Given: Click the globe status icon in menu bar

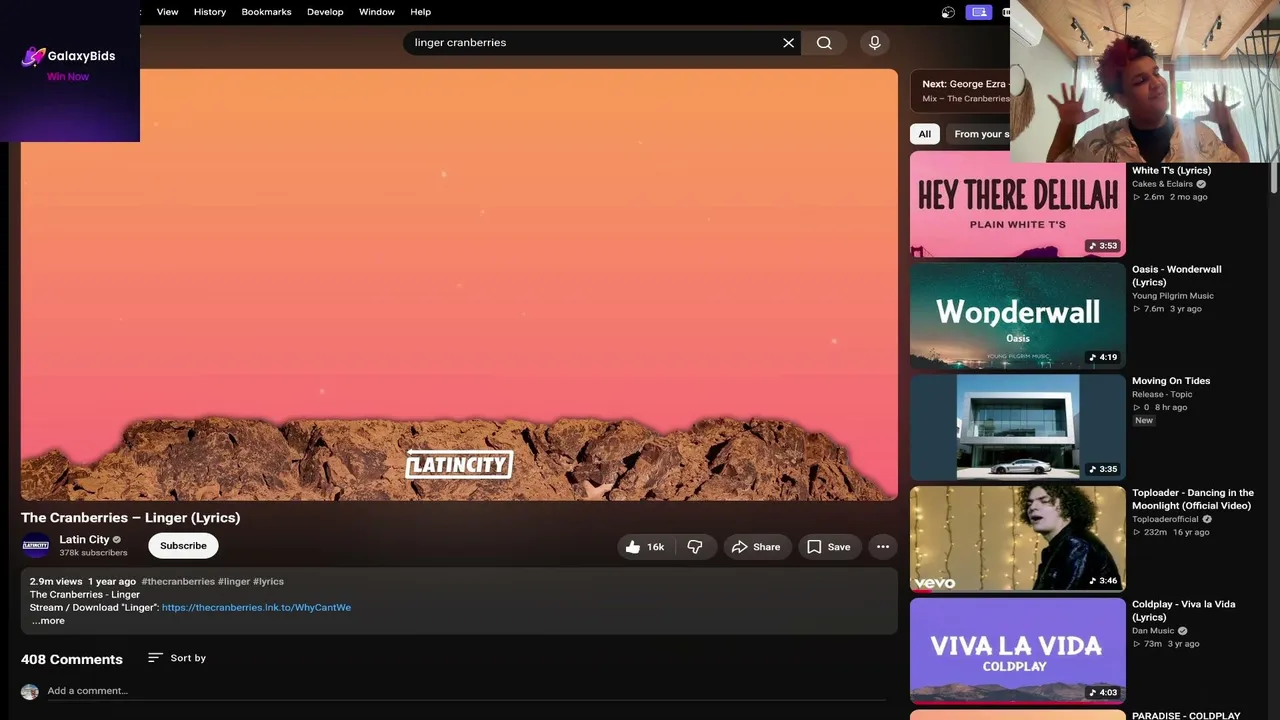Looking at the screenshot, I should (948, 12).
